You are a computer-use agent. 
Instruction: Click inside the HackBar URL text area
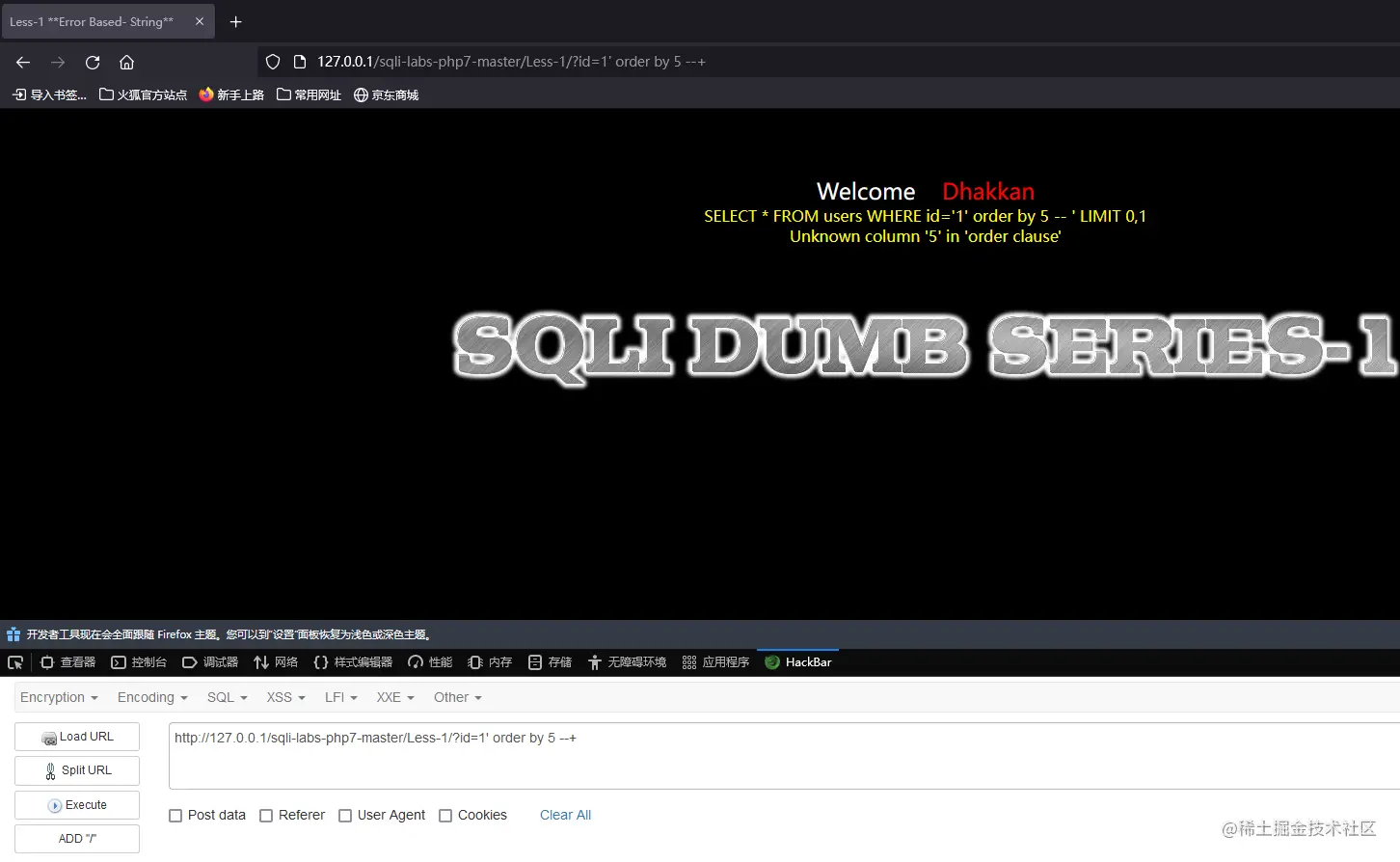click(x=784, y=756)
